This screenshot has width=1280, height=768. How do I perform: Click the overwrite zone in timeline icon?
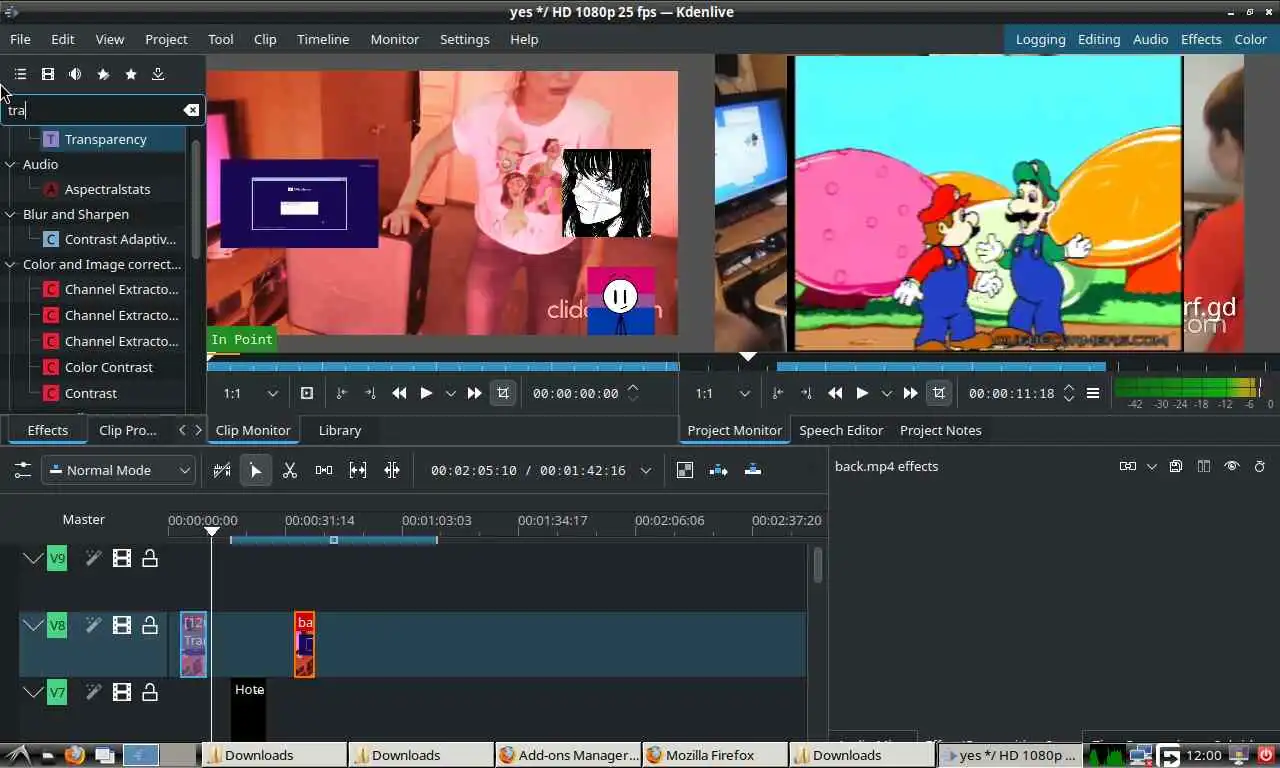click(753, 470)
